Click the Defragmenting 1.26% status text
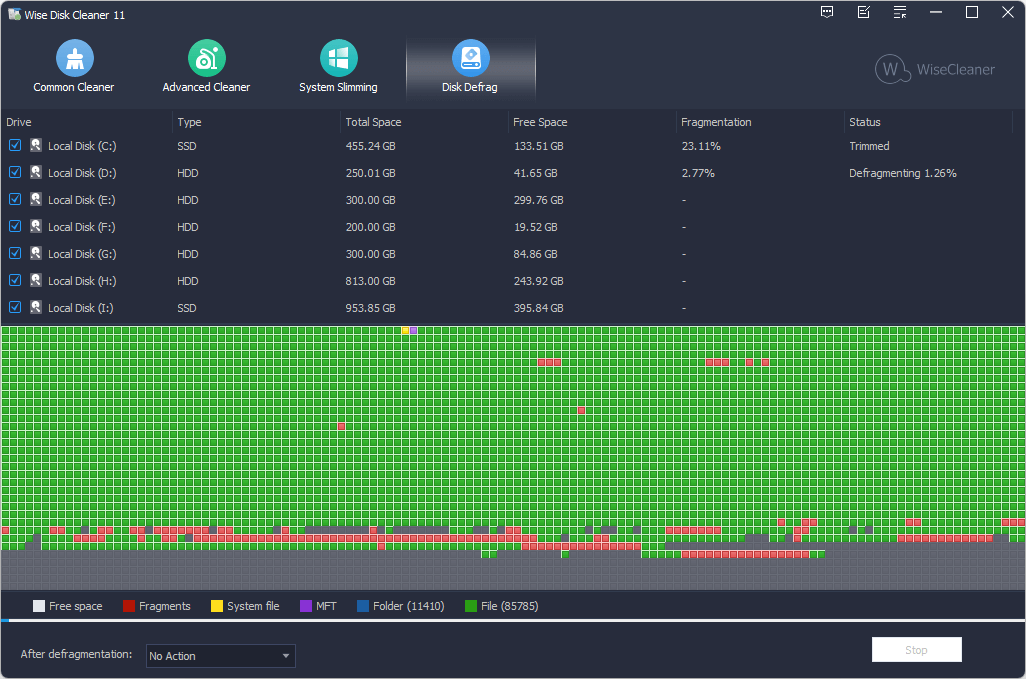 (x=903, y=173)
